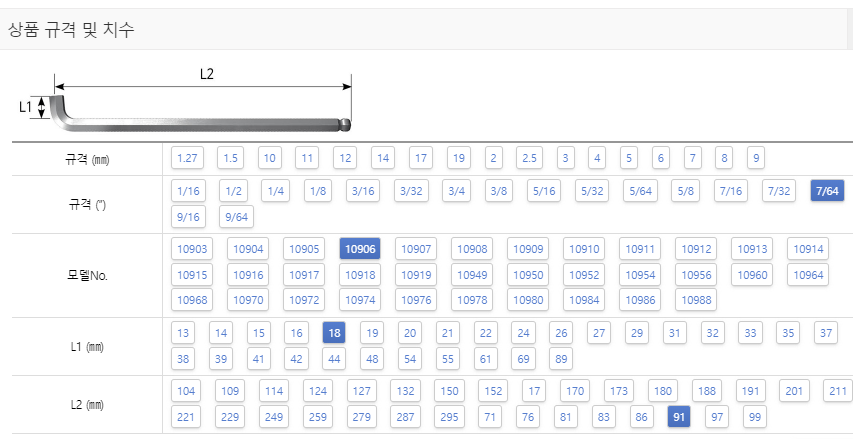
Task: Select L2 length 211
Action: (838, 391)
